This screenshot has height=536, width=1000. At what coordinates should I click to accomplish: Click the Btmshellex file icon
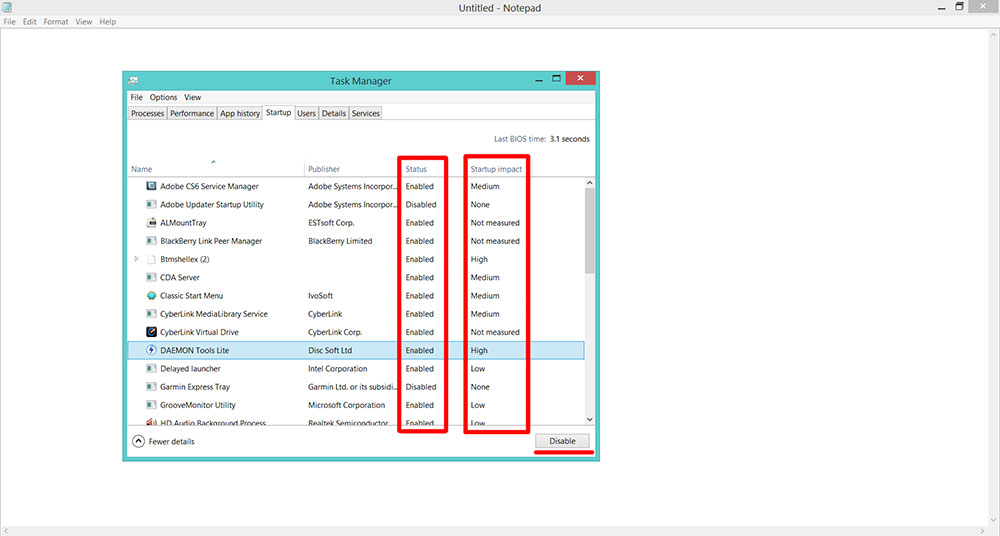click(x=151, y=259)
